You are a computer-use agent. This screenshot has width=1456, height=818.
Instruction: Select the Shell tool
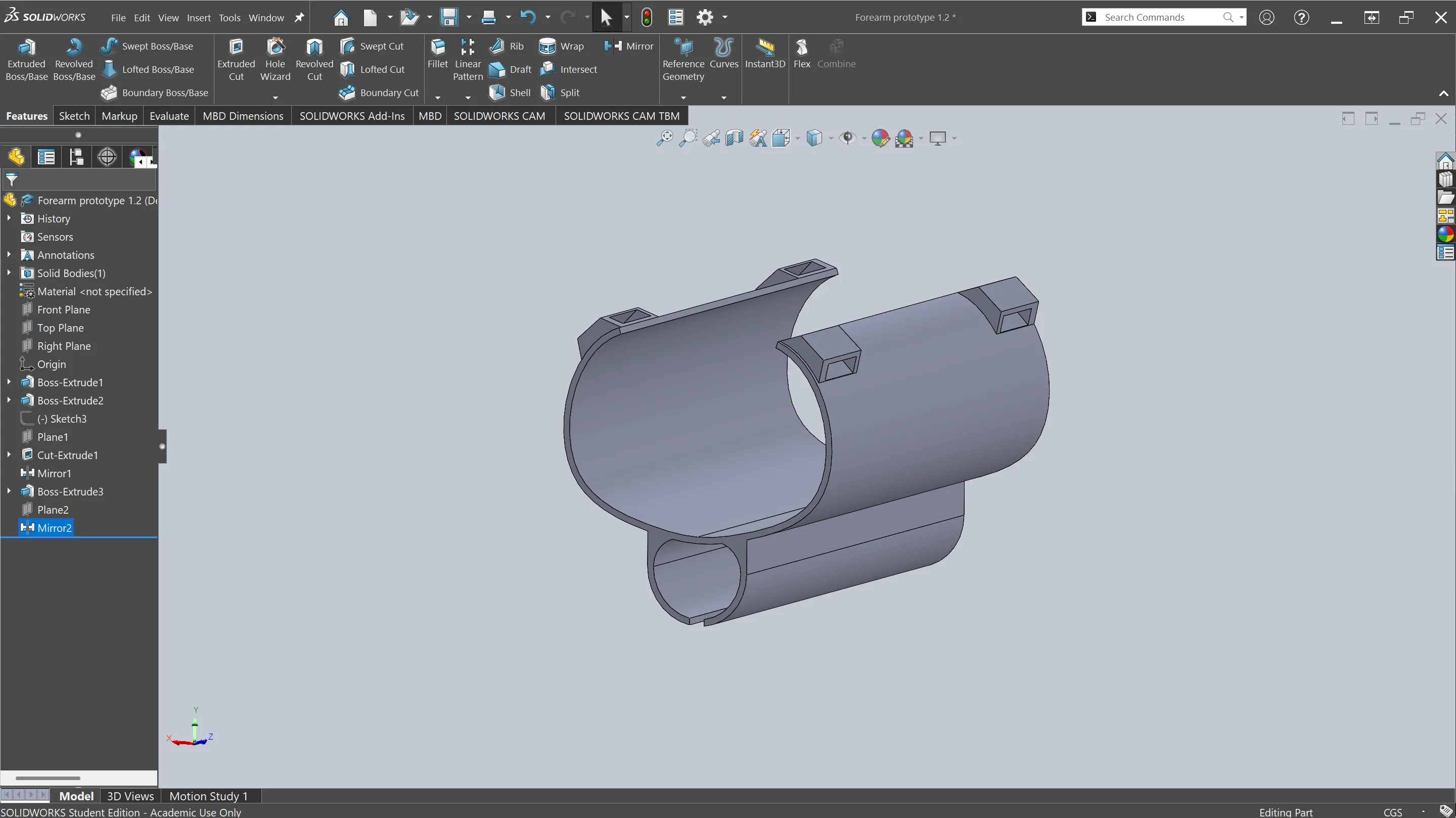tap(509, 92)
